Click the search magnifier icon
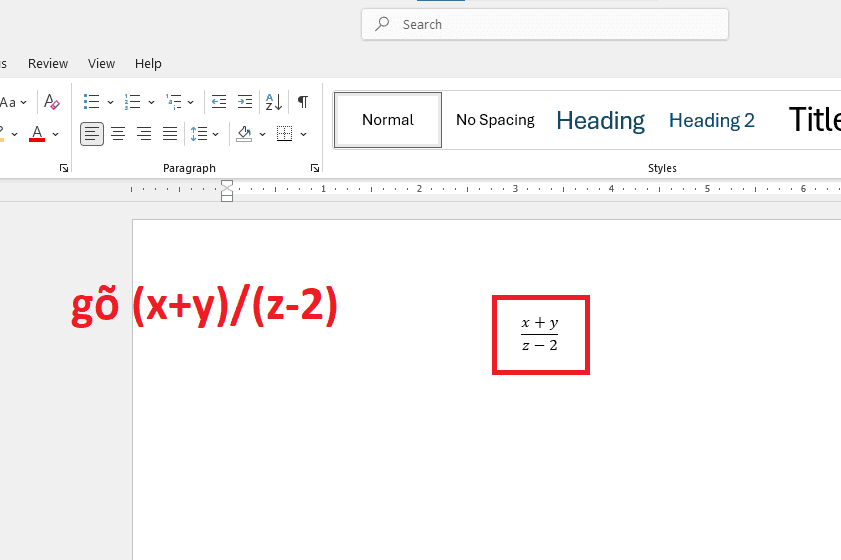Screen dimensions: 841x560 (382, 24)
